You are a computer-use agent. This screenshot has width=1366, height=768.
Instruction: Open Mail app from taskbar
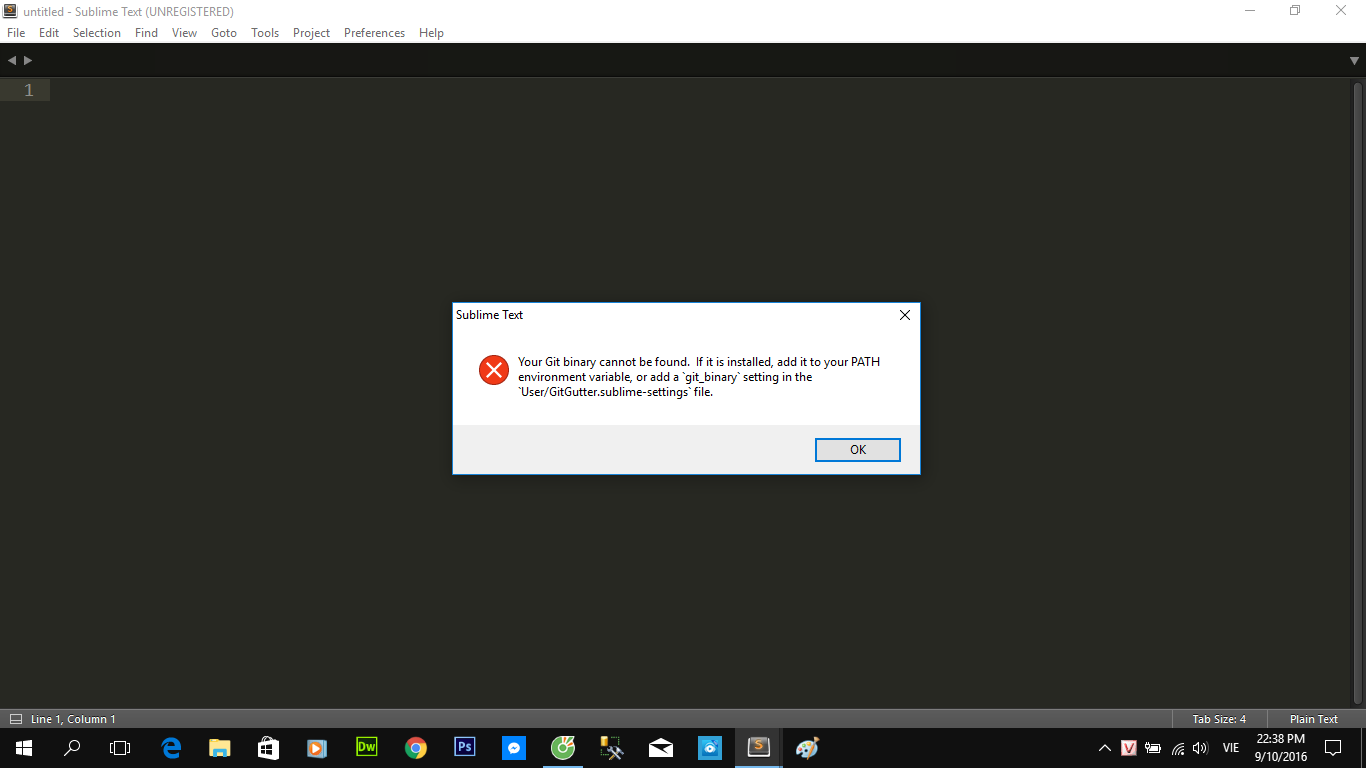[x=661, y=748]
